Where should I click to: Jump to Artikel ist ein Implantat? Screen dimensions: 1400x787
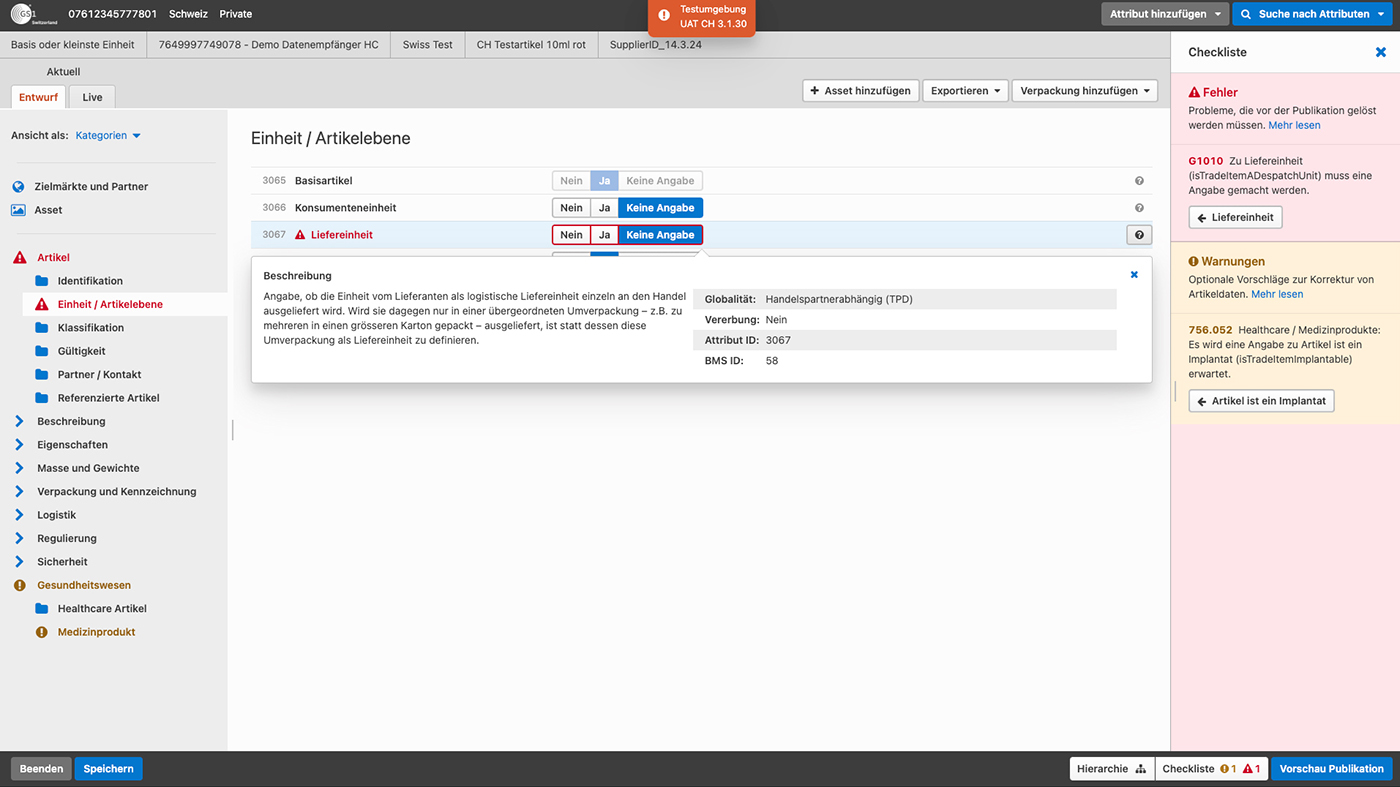click(x=1261, y=401)
